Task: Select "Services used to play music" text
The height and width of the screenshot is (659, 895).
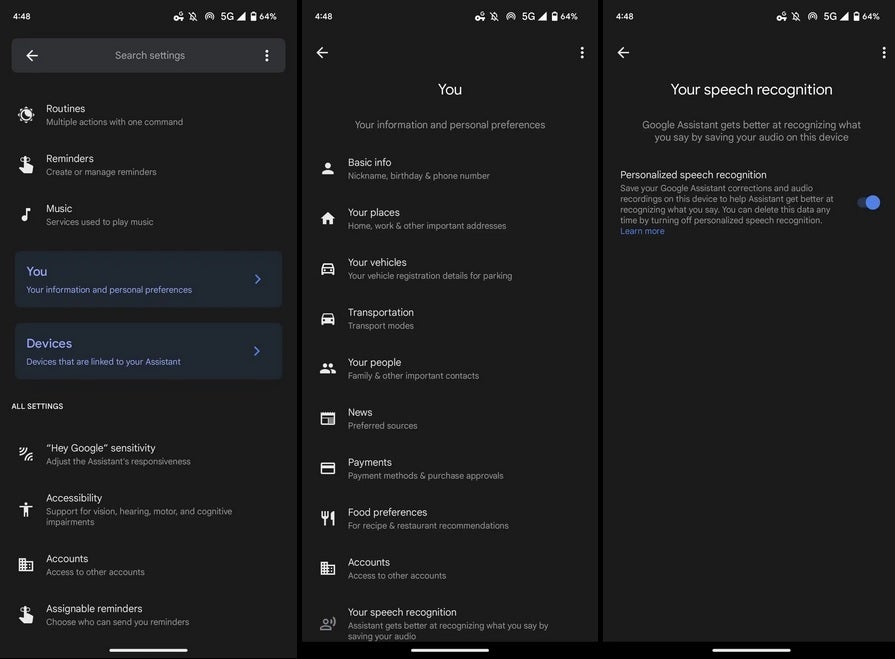Action: [99, 222]
